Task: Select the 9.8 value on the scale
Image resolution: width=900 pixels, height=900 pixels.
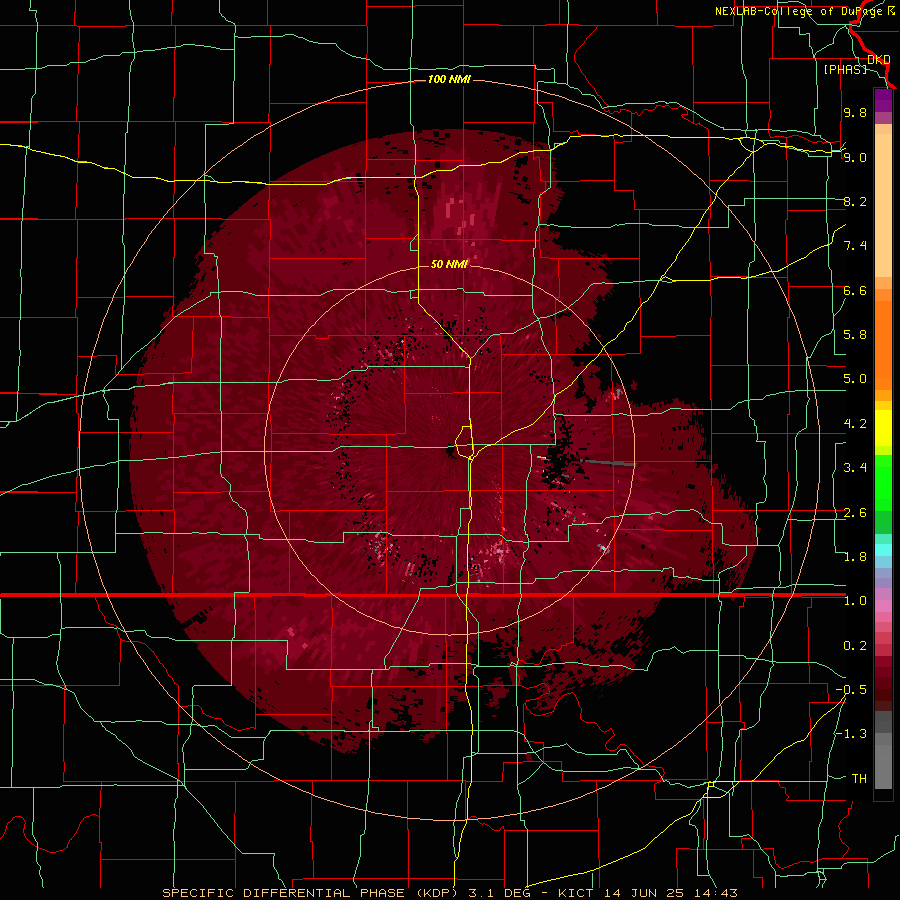Action: [855, 112]
